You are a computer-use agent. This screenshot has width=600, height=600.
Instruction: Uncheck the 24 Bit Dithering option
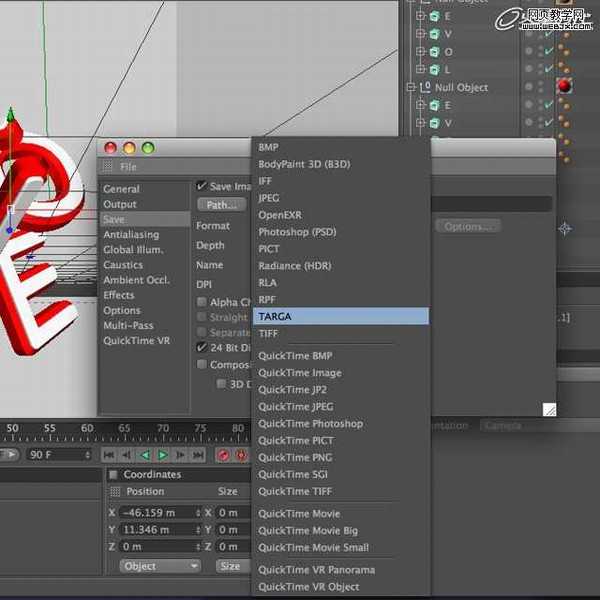click(202, 347)
